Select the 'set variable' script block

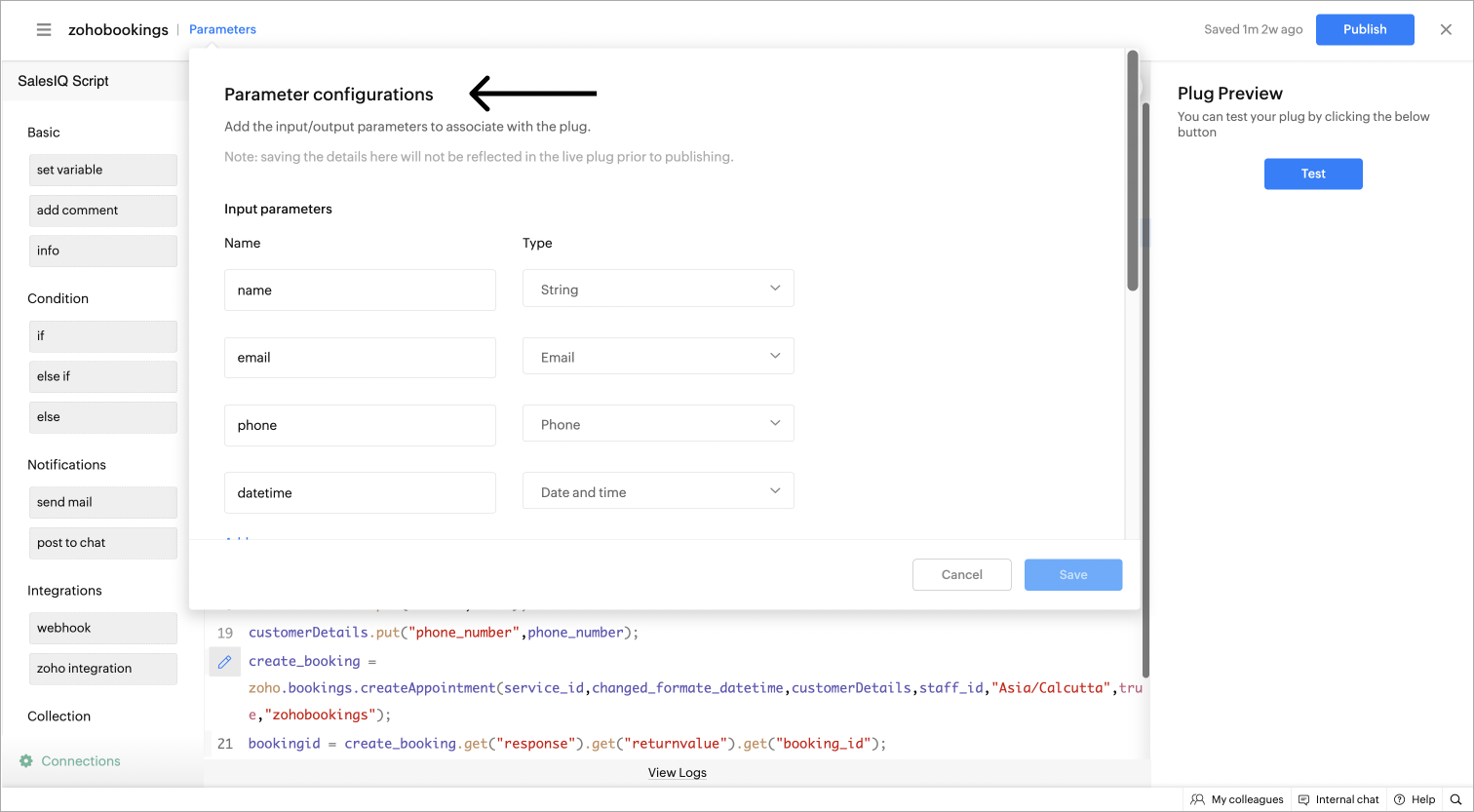[103, 170]
